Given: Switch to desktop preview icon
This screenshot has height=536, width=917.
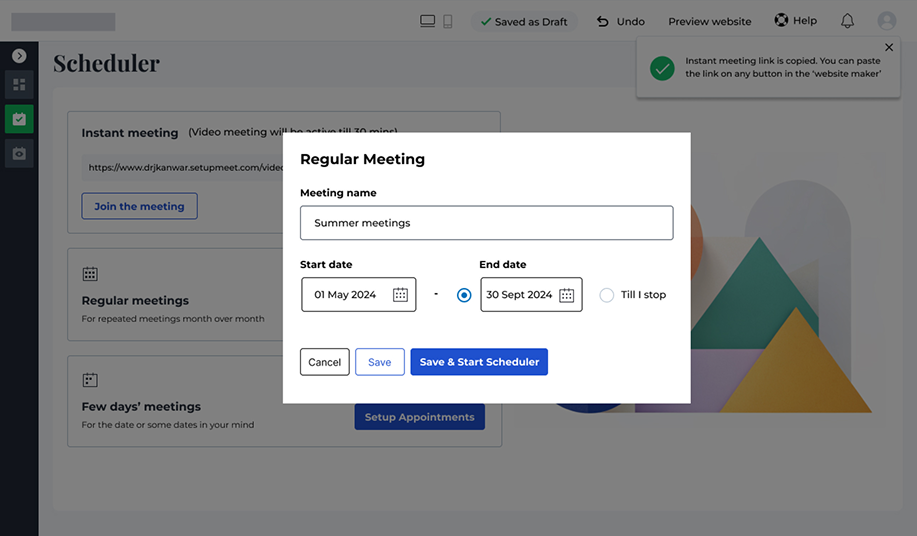Looking at the screenshot, I should [x=428, y=21].
